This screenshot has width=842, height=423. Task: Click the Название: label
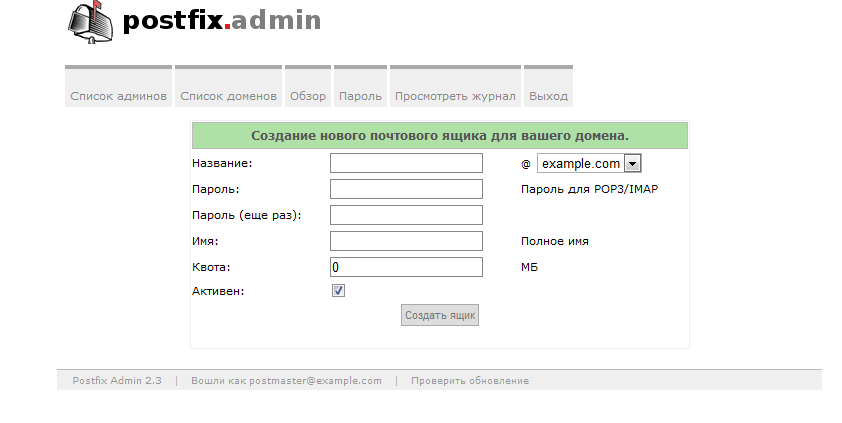pyautogui.click(x=222, y=163)
